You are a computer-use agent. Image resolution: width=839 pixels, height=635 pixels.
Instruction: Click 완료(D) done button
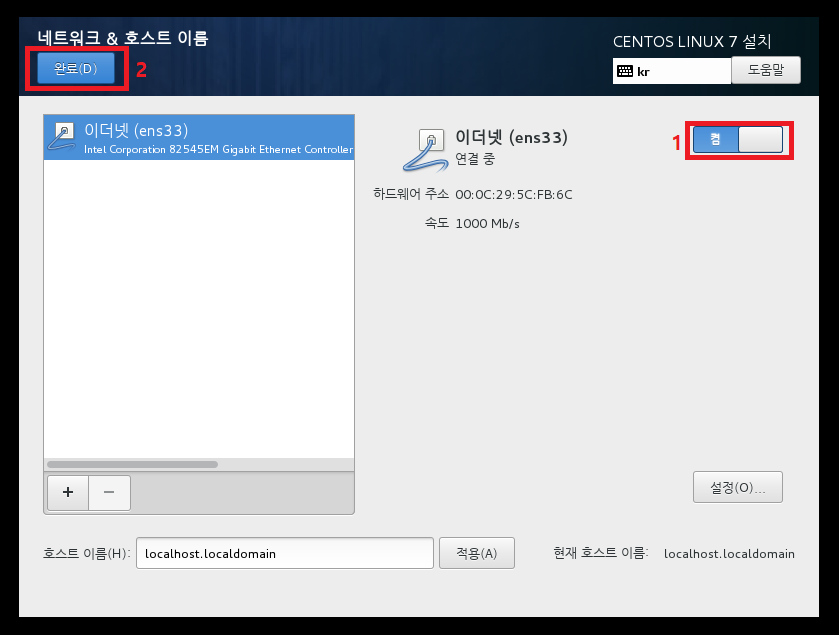click(76, 68)
